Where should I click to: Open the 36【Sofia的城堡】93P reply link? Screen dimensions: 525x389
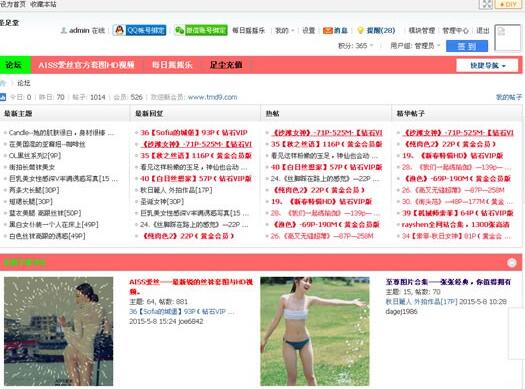click(x=194, y=133)
